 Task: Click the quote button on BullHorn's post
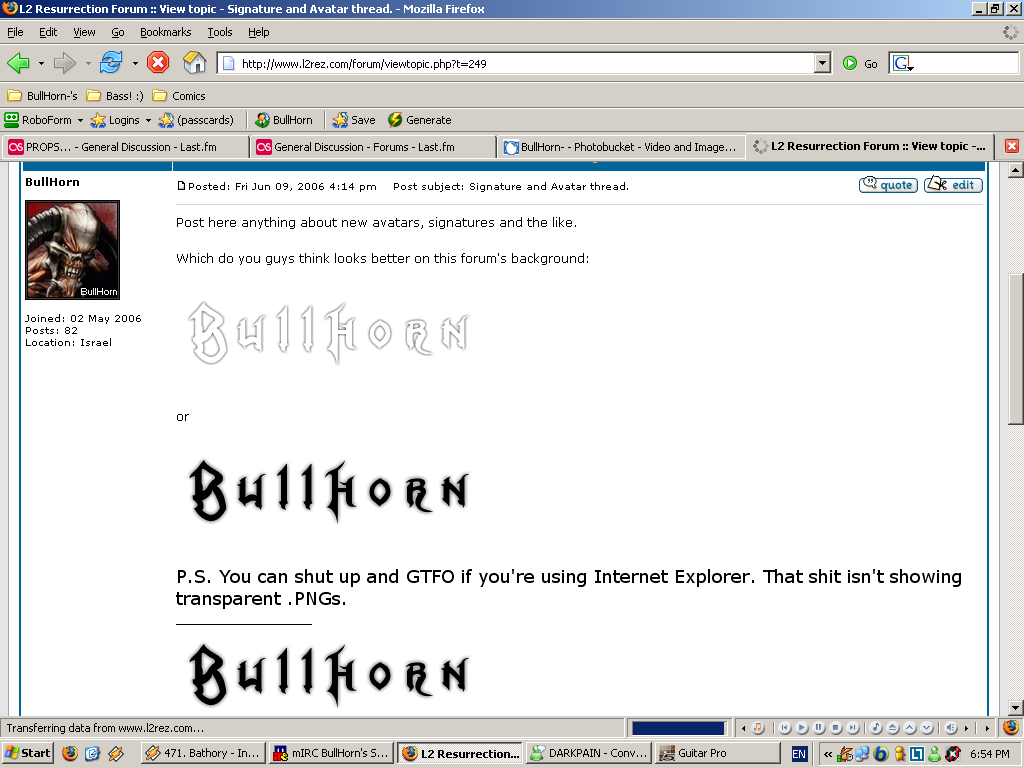[888, 185]
